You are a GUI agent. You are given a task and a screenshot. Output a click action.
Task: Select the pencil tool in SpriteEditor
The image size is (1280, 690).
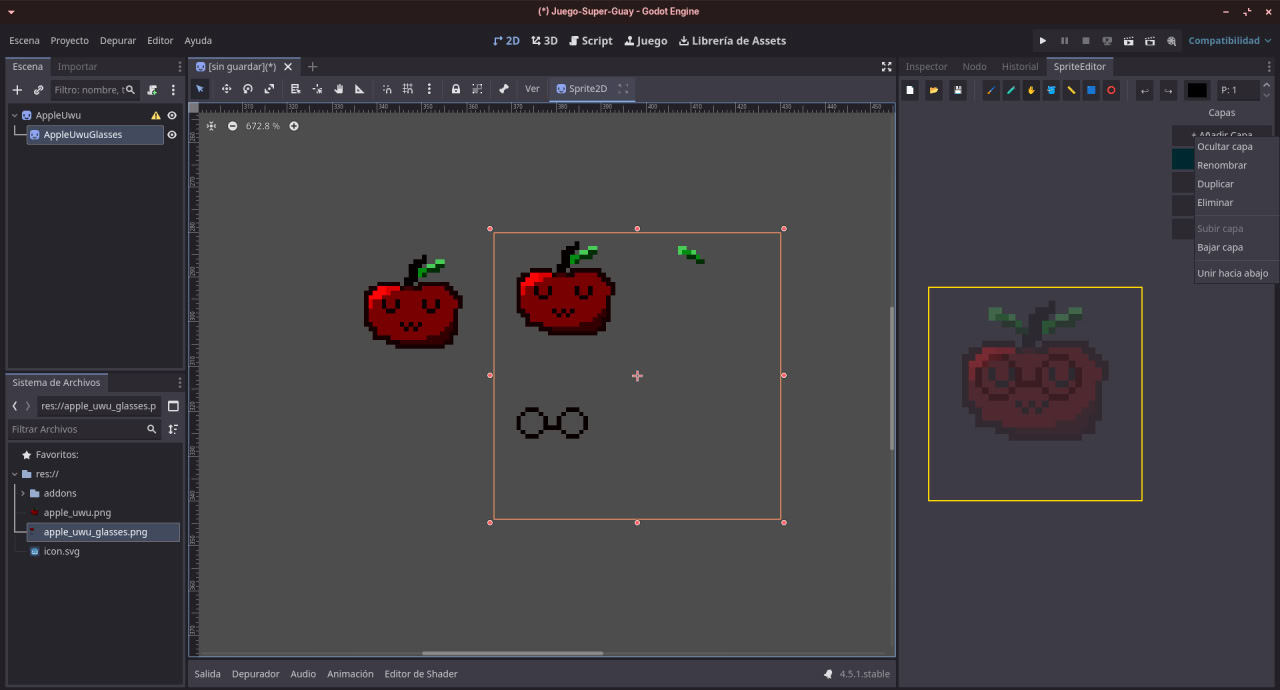[x=991, y=90]
